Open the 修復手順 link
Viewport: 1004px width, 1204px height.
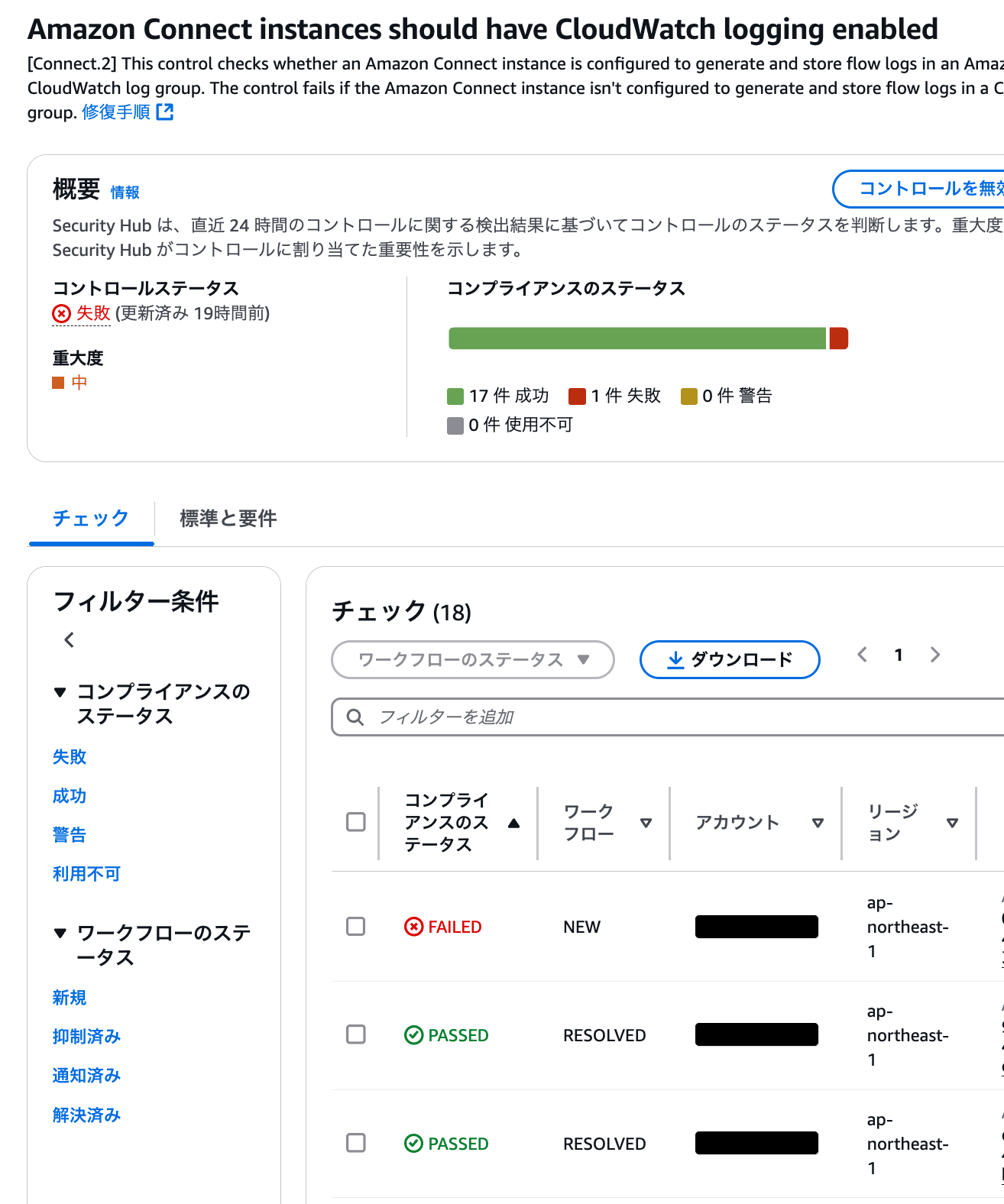(116, 112)
